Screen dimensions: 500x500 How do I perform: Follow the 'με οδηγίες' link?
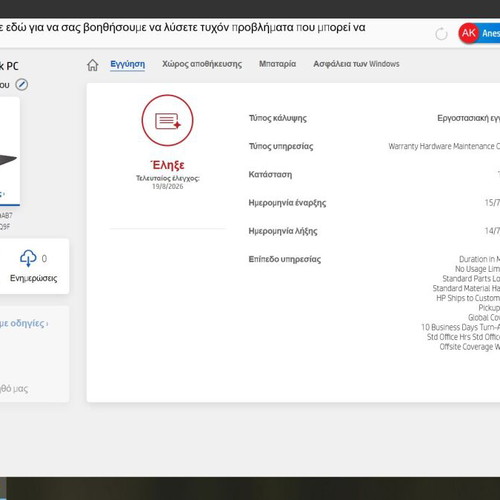(x=23, y=323)
